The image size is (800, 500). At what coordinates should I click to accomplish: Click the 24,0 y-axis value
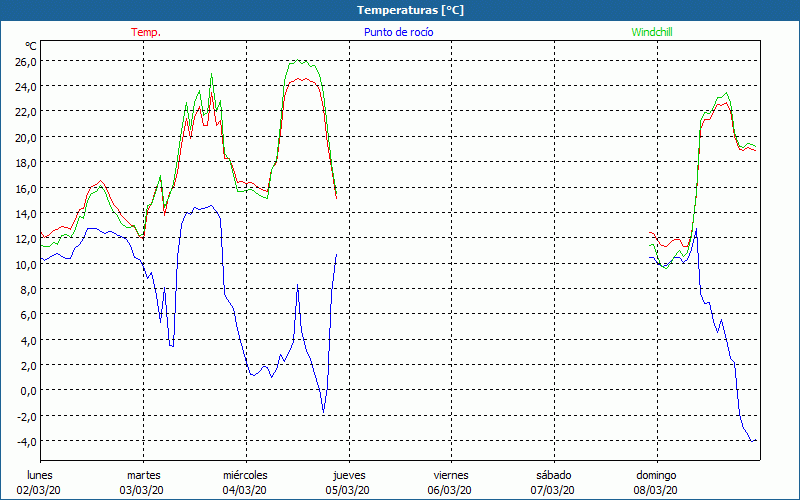(x=26, y=87)
